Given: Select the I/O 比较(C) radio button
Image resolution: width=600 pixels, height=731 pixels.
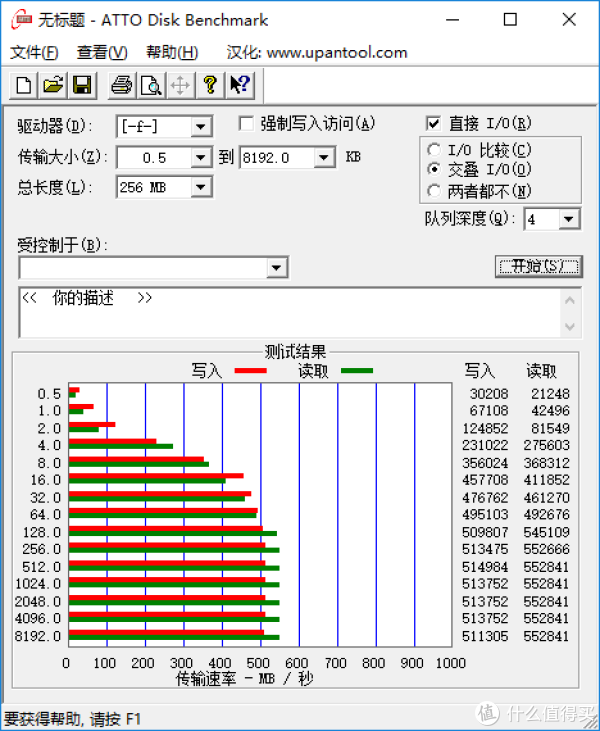Looking at the screenshot, I should 434,150.
